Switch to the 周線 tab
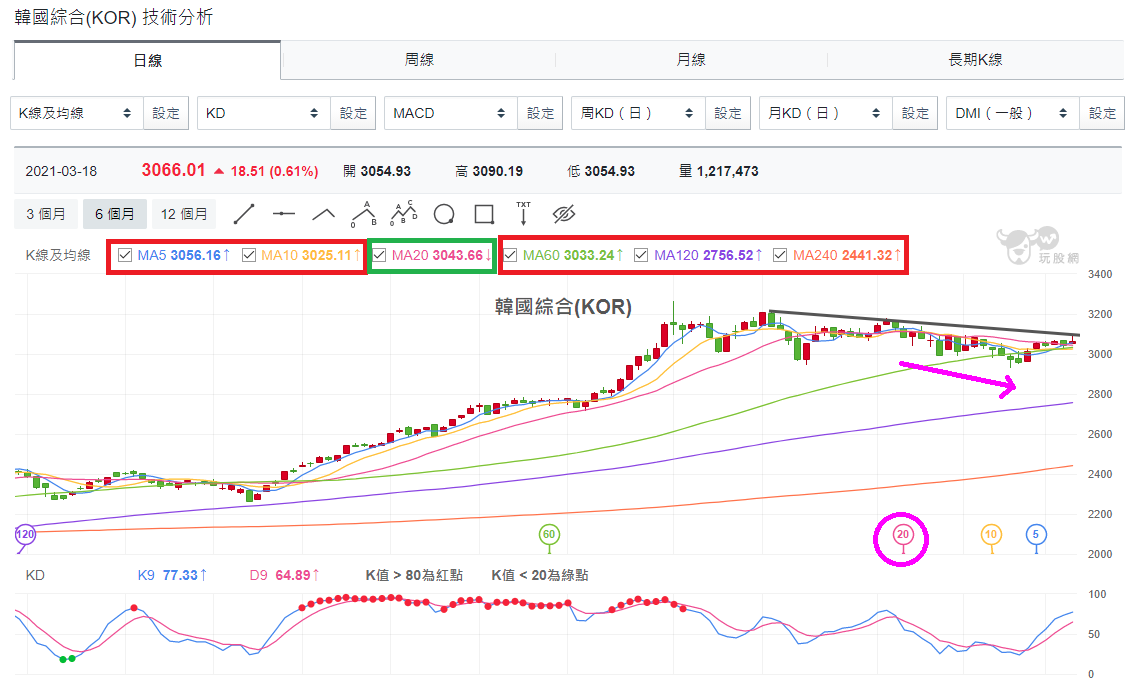 click(x=419, y=60)
